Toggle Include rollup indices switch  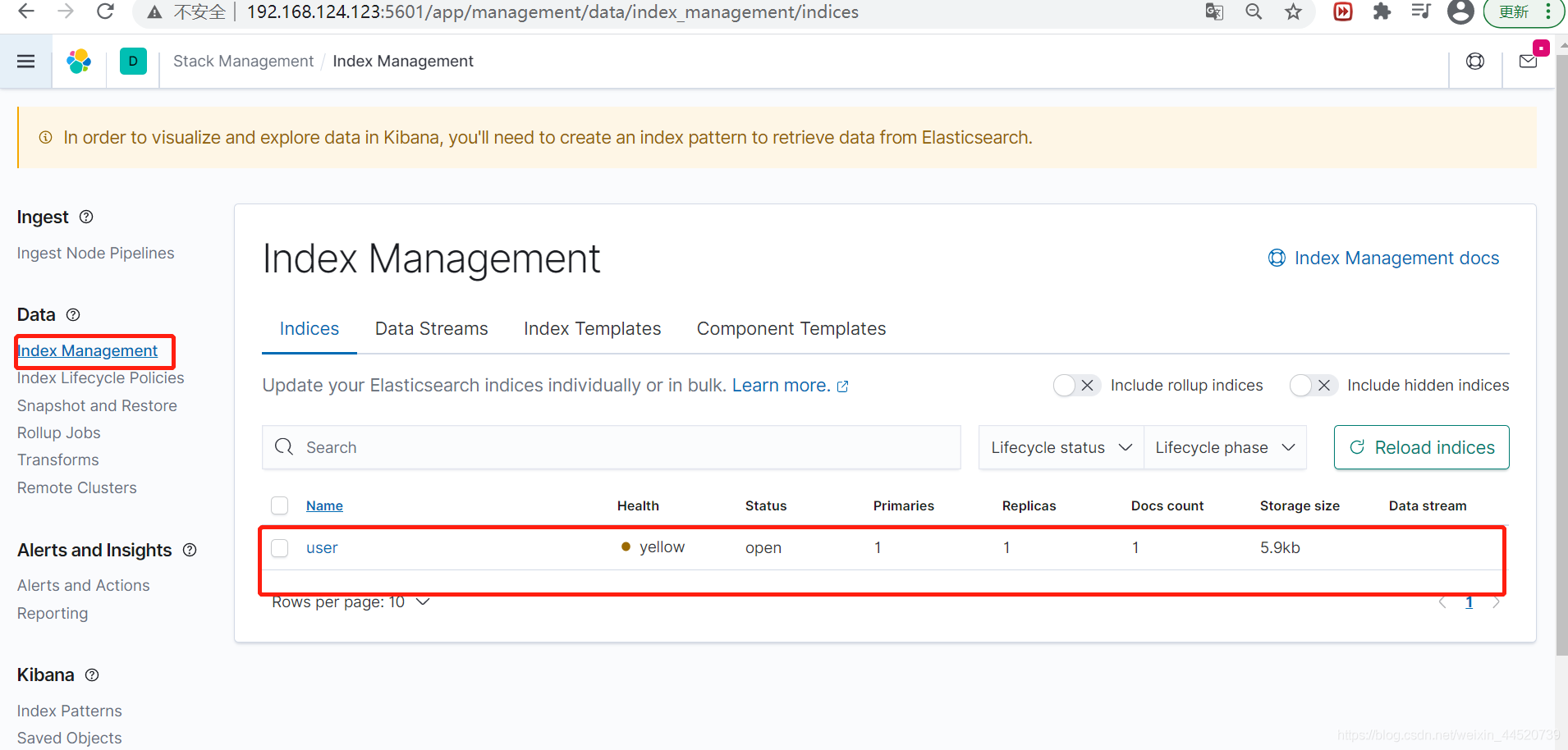coord(1077,385)
